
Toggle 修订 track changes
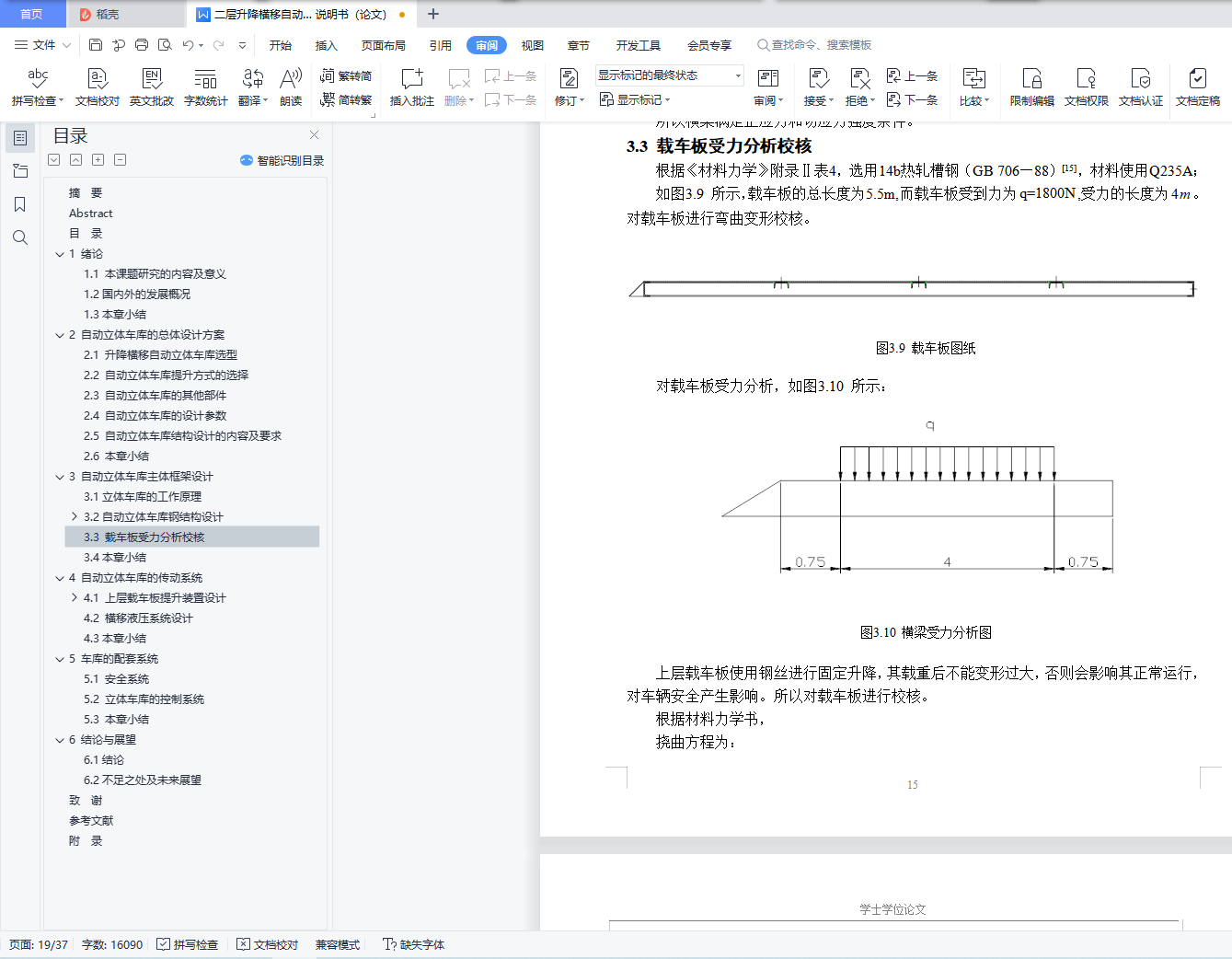click(x=570, y=88)
